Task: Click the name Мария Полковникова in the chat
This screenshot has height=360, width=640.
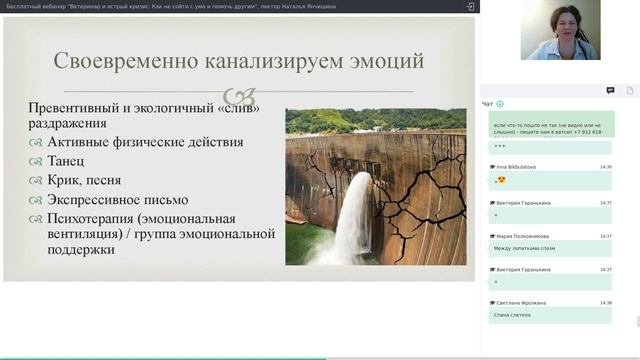Action: (522, 236)
